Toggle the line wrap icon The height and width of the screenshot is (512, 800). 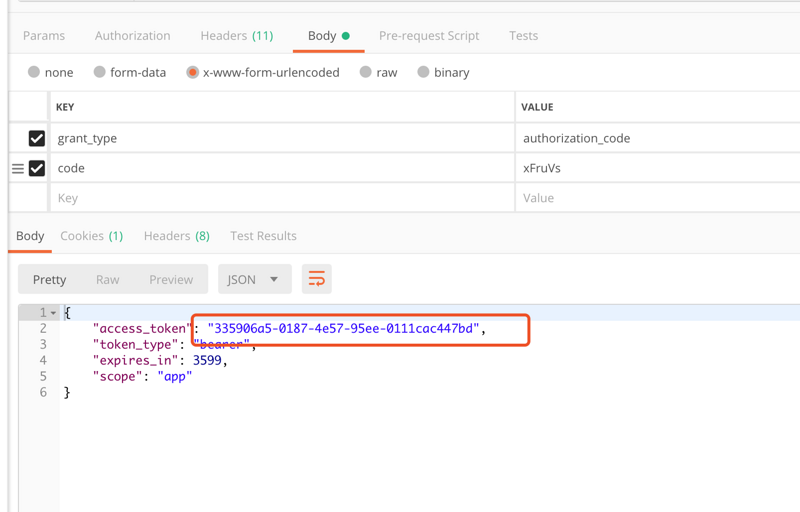click(317, 279)
